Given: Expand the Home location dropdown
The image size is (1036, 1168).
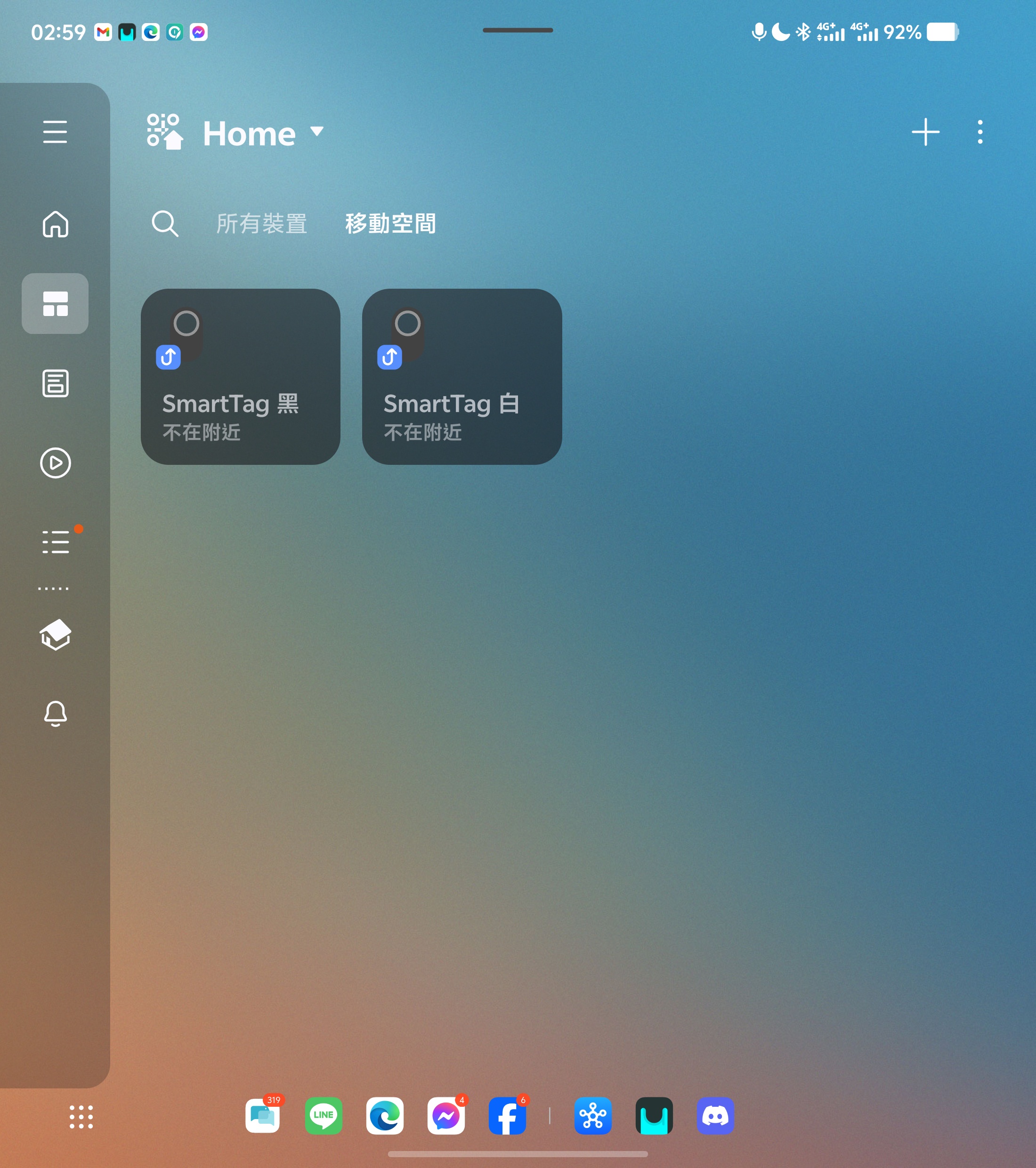Looking at the screenshot, I should click(316, 131).
